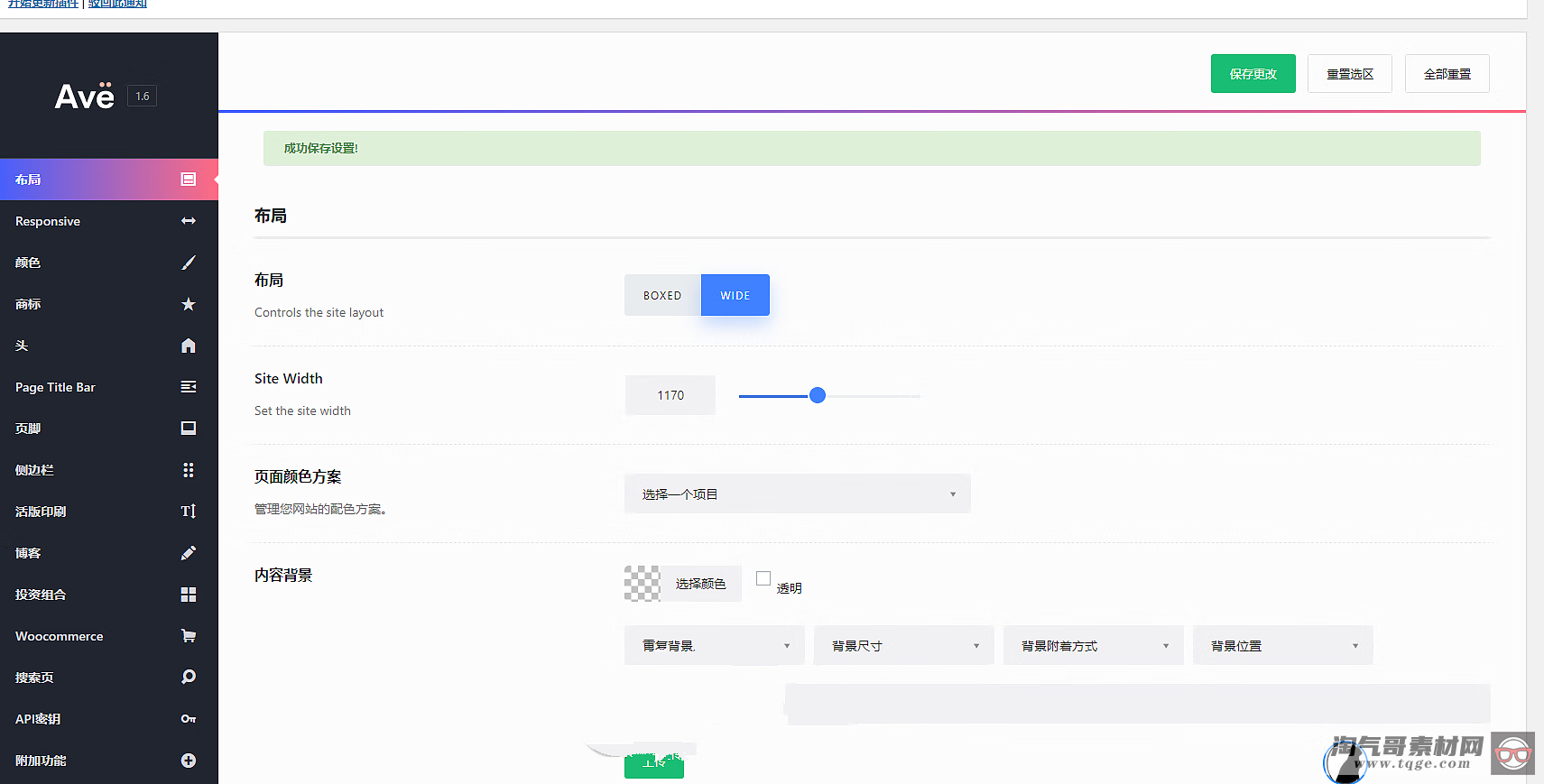Open the 背景附着方式 attachment dropdown
Viewport: 1544px width, 784px height.
(x=1094, y=645)
